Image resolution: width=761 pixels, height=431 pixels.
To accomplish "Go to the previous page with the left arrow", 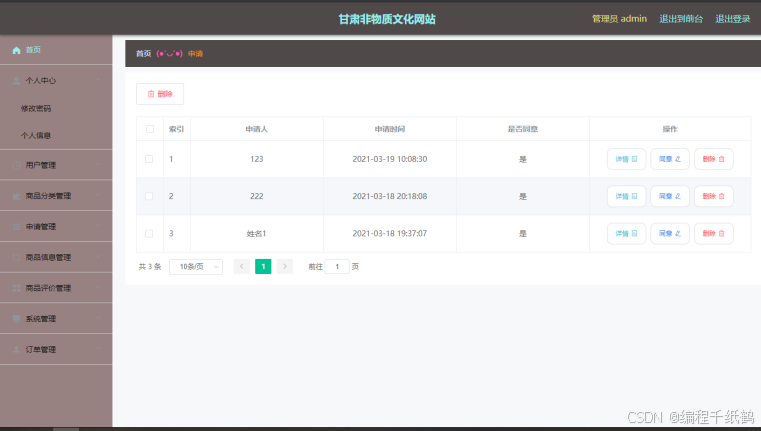I will (241, 266).
